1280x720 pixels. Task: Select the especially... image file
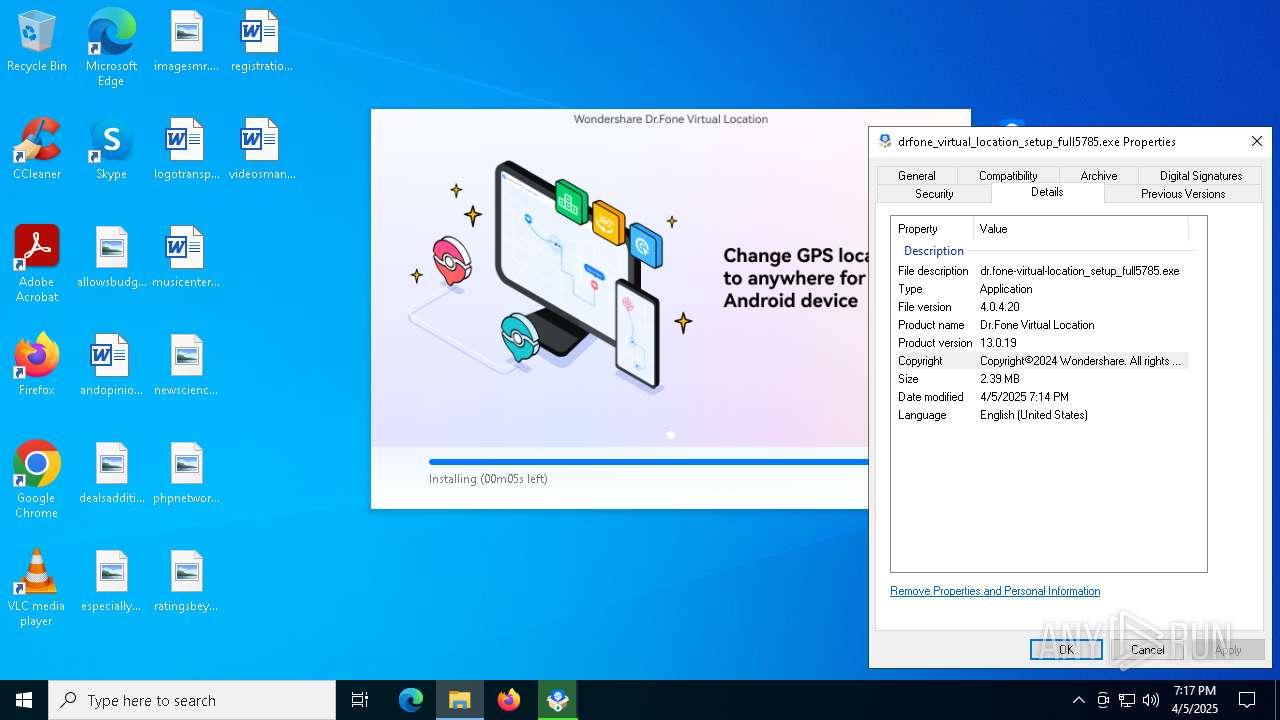click(x=111, y=582)
